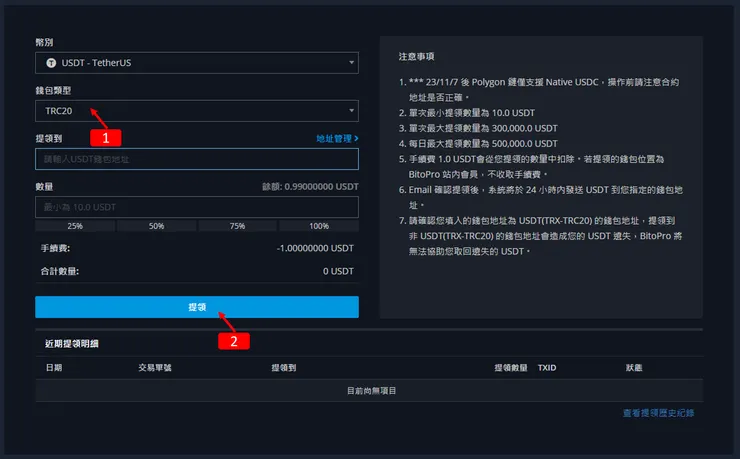The image size is (740, 459).
Task: Click the 注意事項 heading
Action: 416,57
